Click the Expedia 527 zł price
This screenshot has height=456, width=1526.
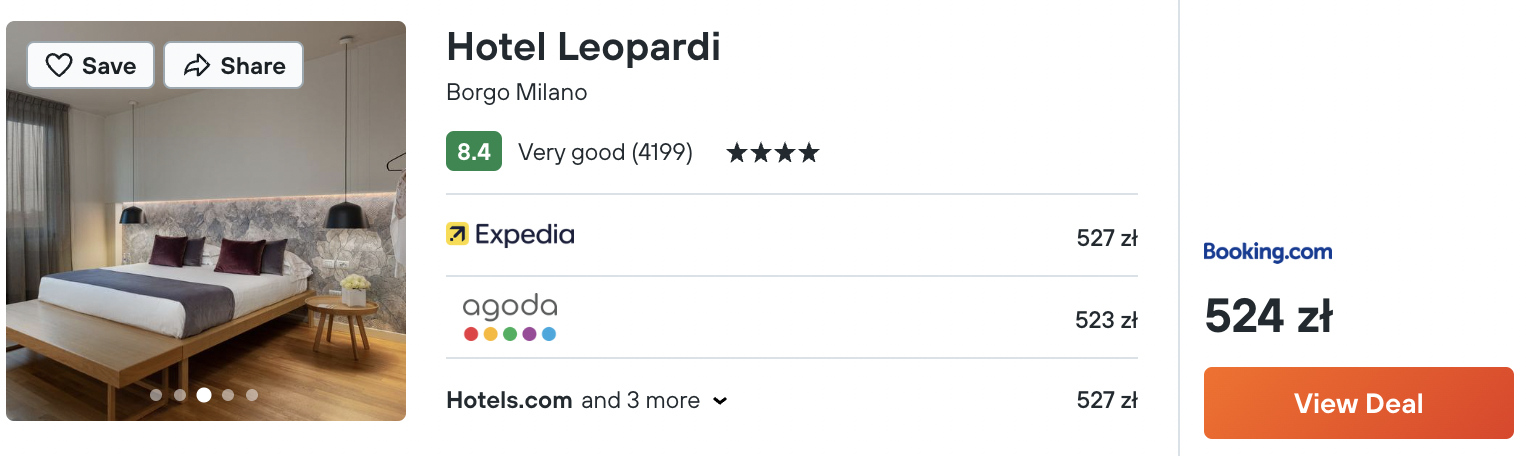(x=1107, y=238)
